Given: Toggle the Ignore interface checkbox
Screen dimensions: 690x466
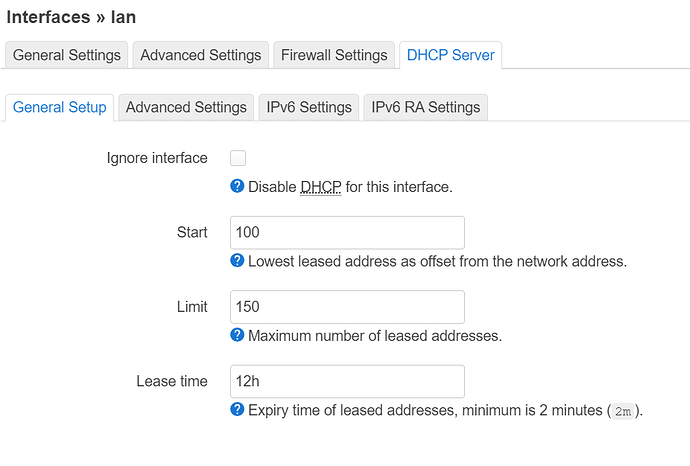Looking at the screenshot, I should (238, 158).
